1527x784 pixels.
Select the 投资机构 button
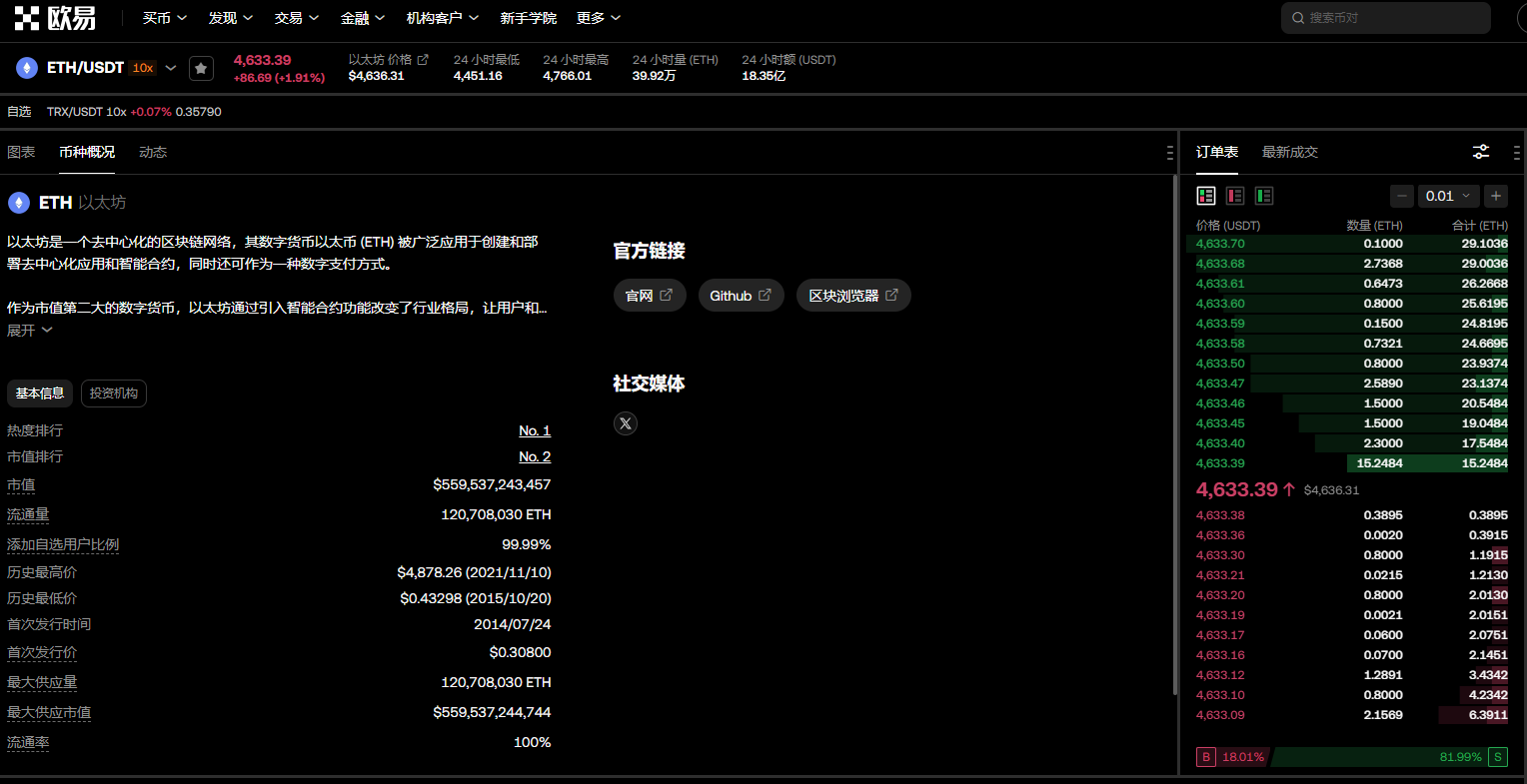coord(114,393)
